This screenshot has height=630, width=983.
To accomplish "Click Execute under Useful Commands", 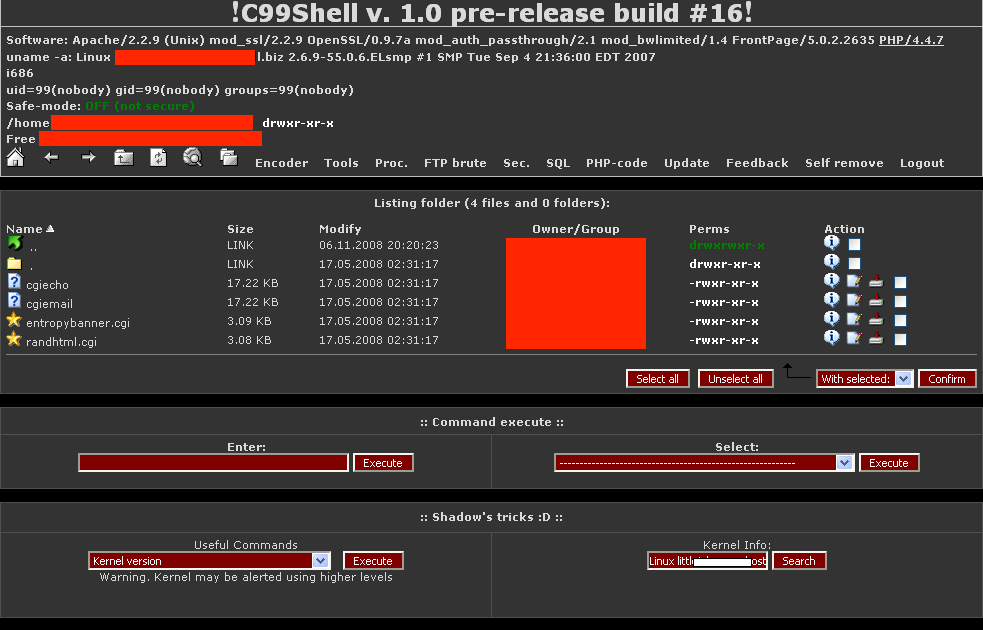I will pyautogui.click(x=373, y=560).
